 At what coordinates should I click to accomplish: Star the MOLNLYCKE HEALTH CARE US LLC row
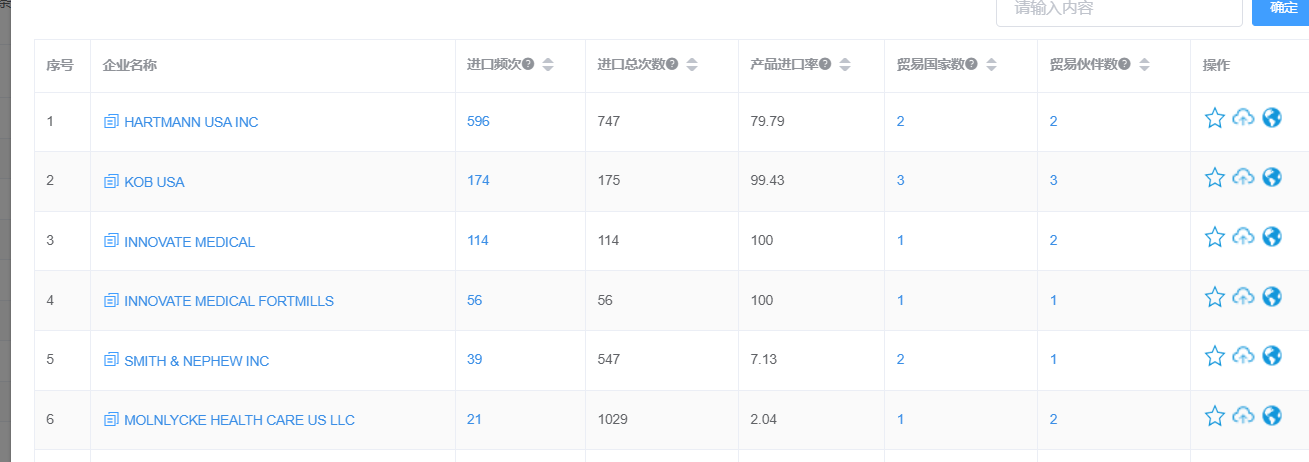[x=1214, y=416]
